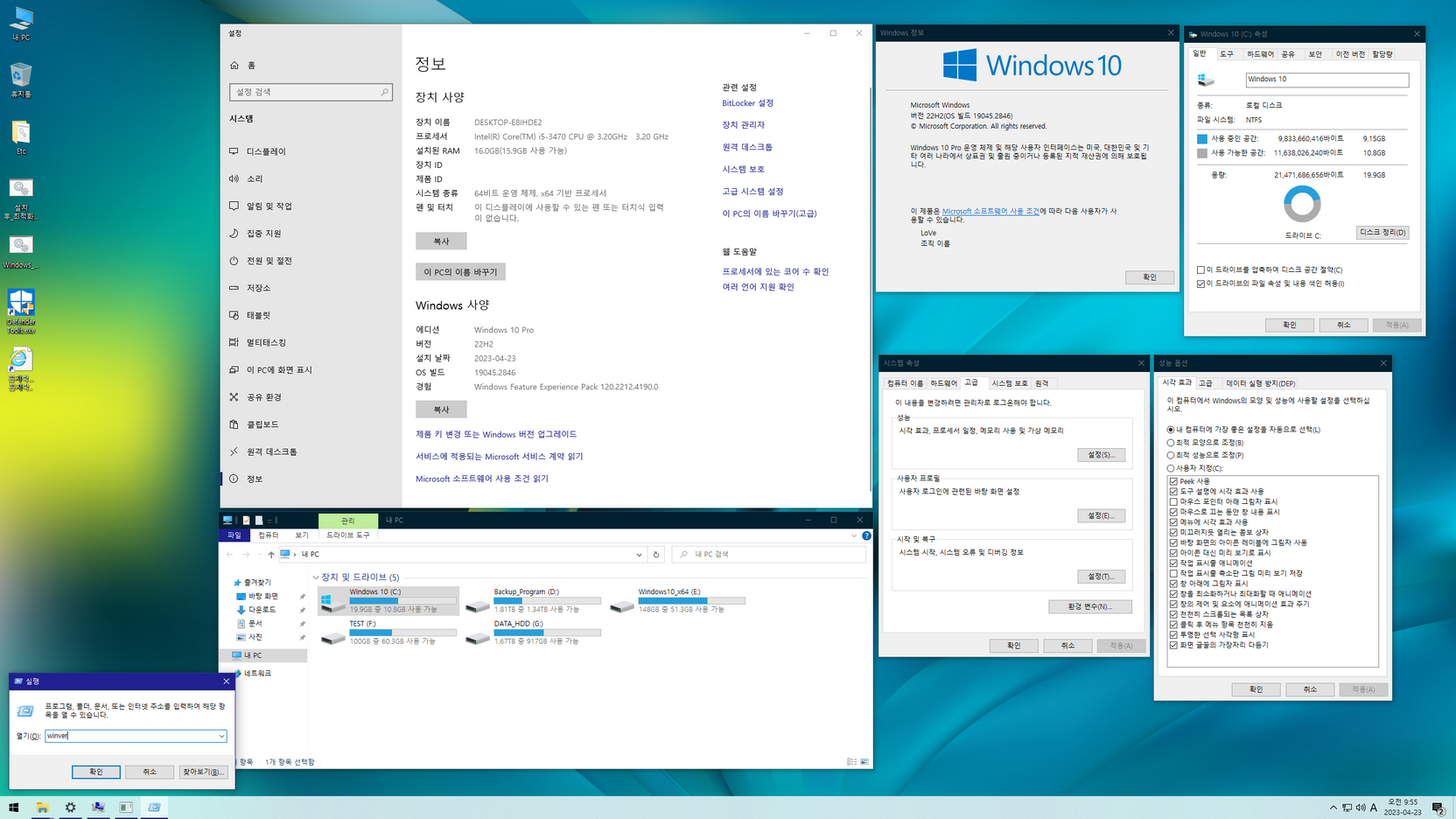
Task: Click 디스크 정리(D) button
Action: pos(1382,233)
